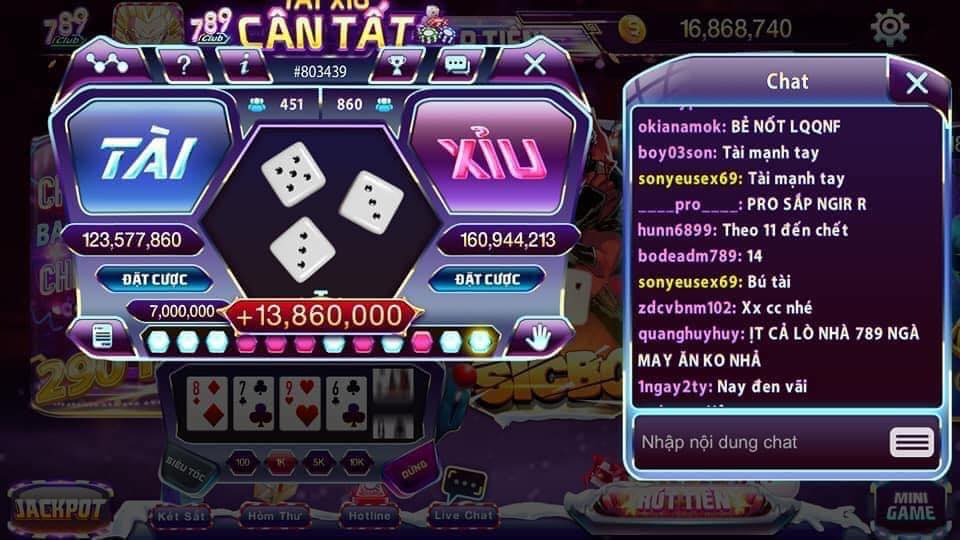
Task: Open the info icon in Tài Xỉu panel
Action: pos(244,65)
